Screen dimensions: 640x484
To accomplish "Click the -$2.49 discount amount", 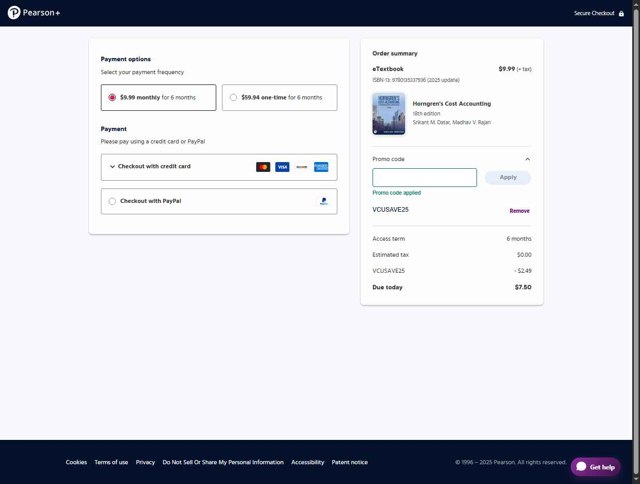I will [x=523, y=271].
